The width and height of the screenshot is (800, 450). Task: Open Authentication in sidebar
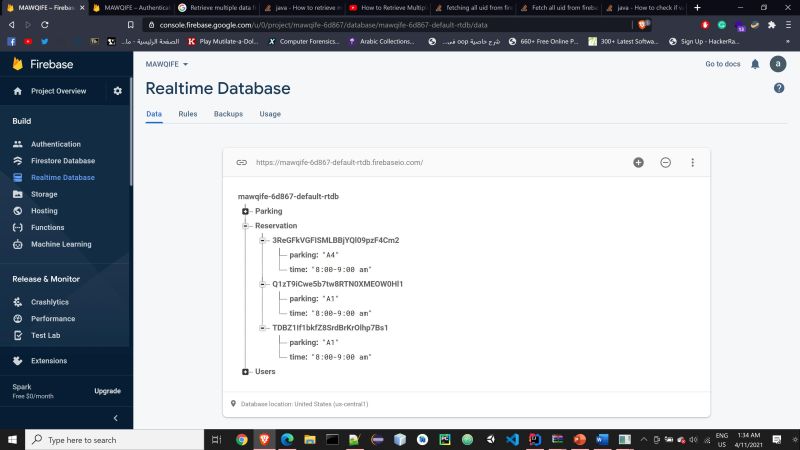pyautogui.click(x=56, y=144)
